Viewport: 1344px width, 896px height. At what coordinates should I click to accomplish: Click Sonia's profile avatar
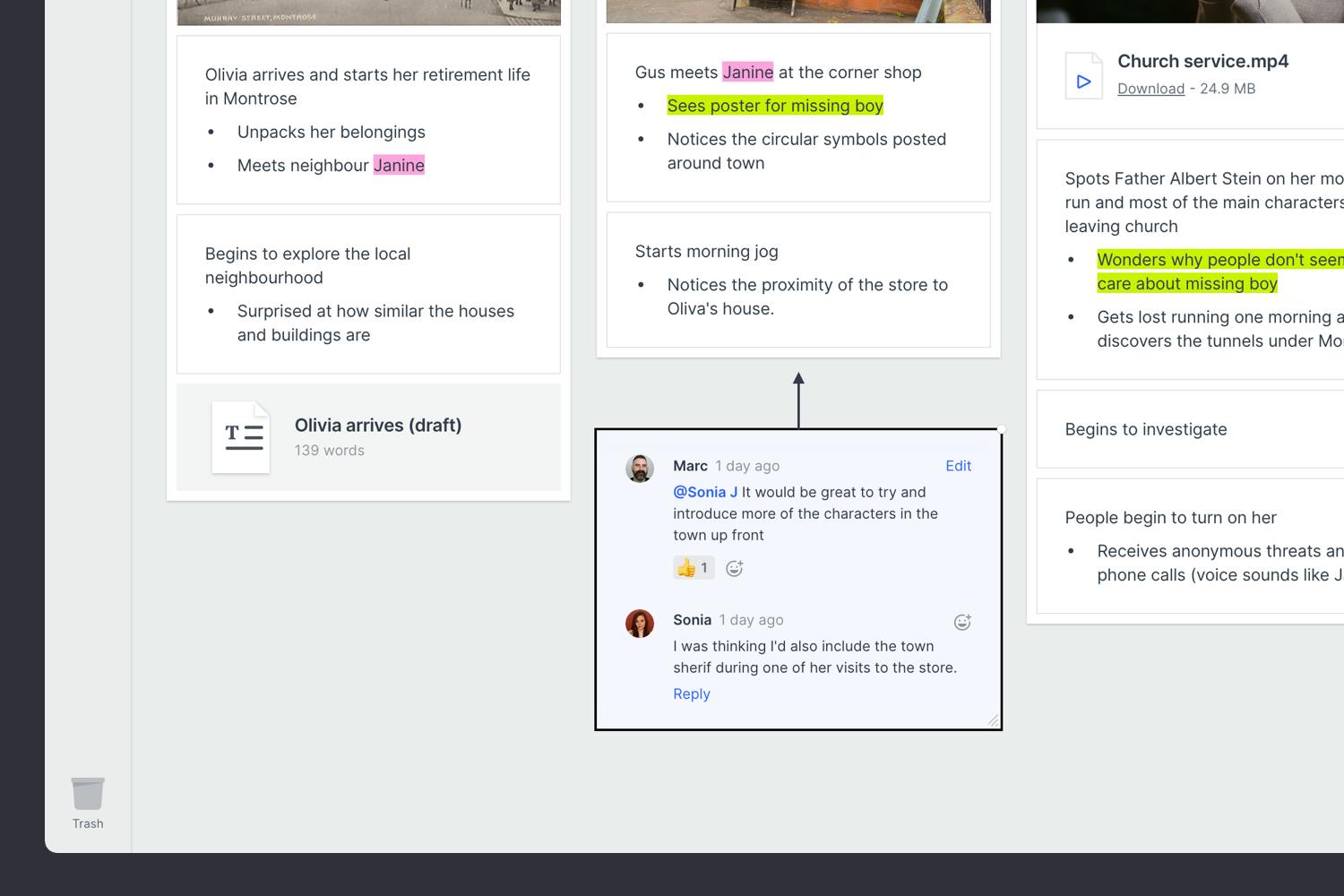click(640, 623)
